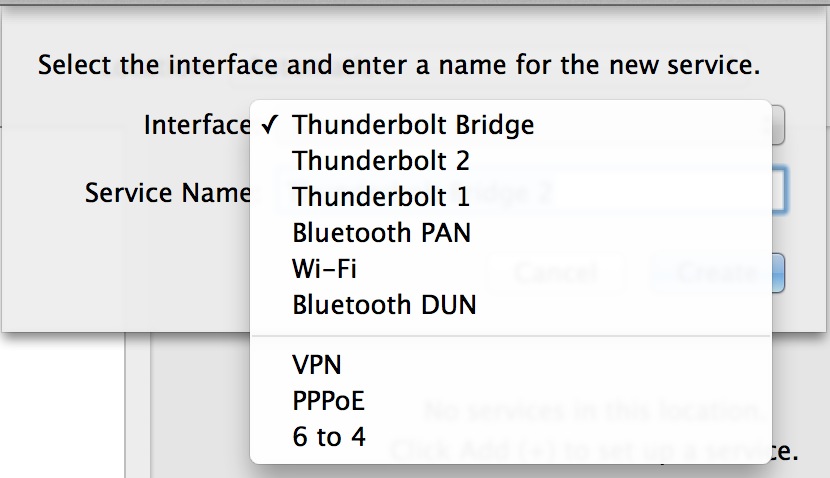
Task: Click the checkmark beside Thunderbolt Bridge
Action: point(269,125)
